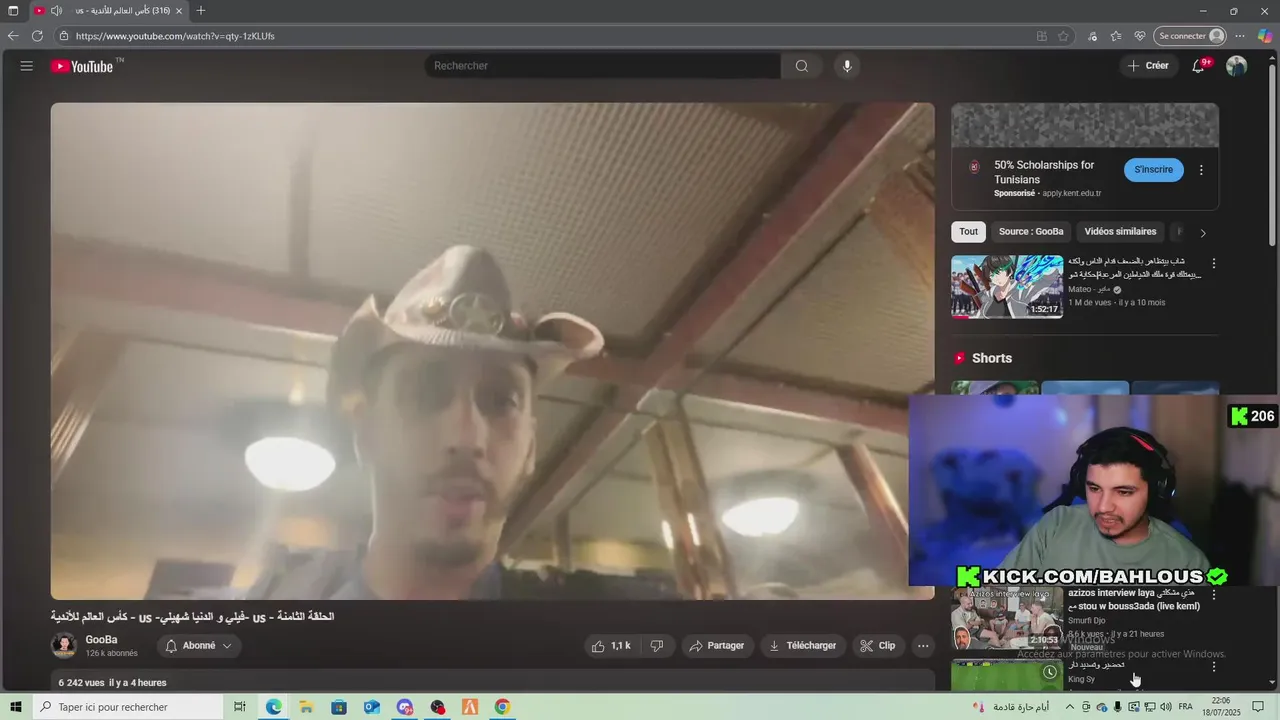The height and width of the screenshot is (720, 1280).
Task: Reload the page in browser
Action: 37,36
